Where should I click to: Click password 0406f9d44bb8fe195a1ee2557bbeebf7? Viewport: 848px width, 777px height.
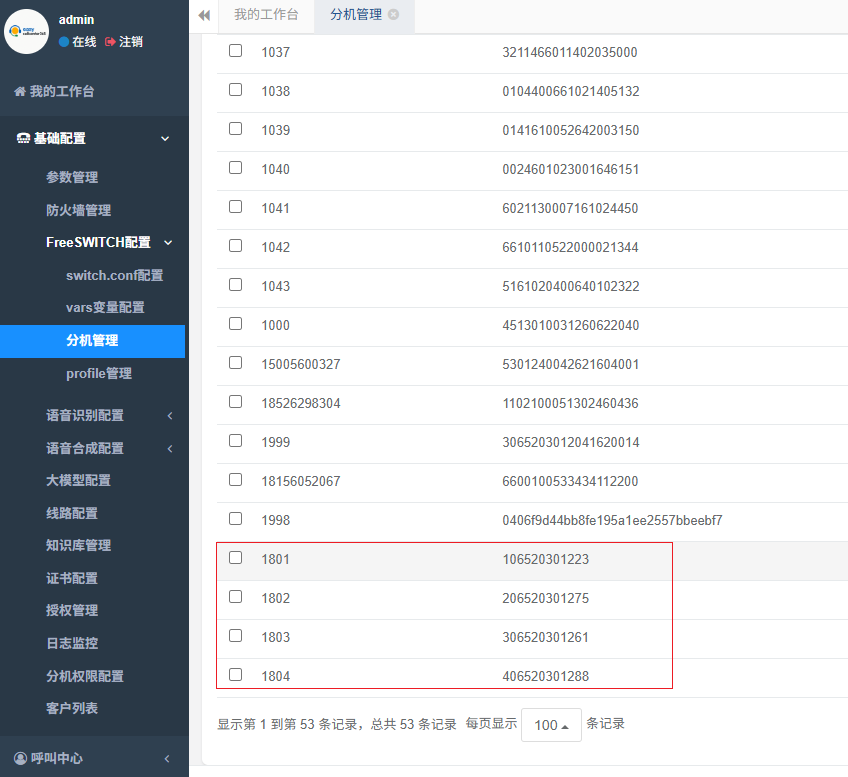tap(612, 520)
